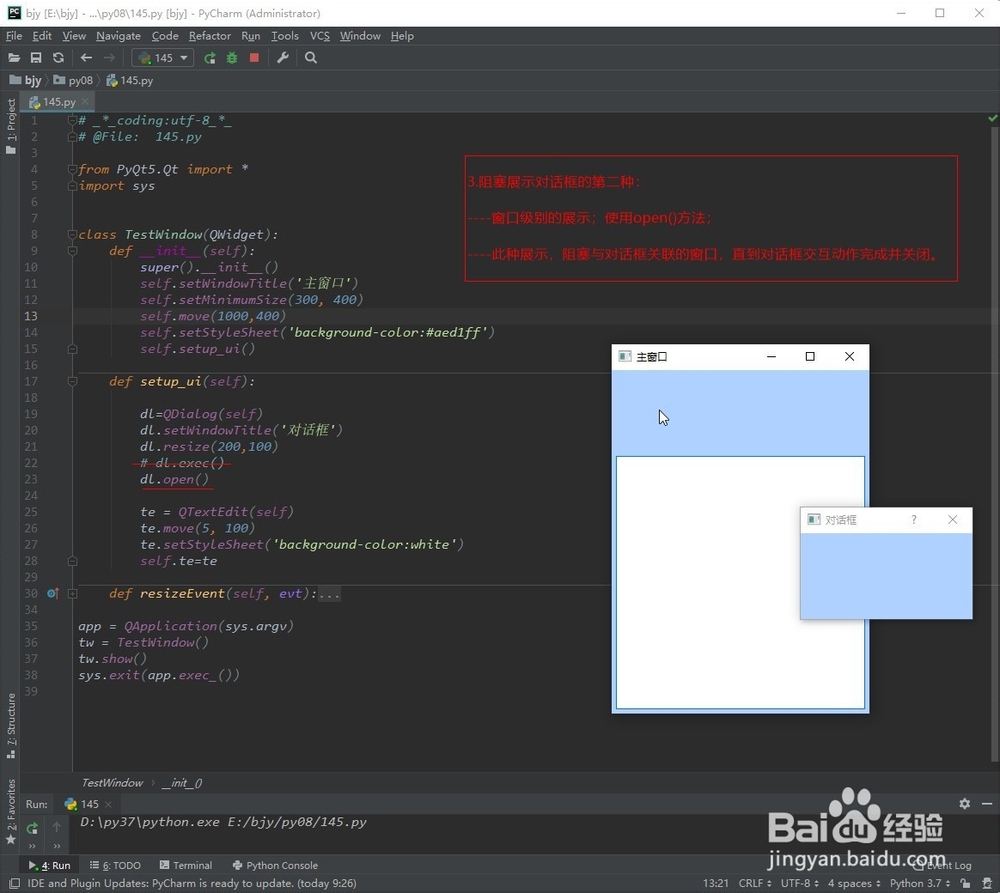This screenshot has width=1000, height=893.
Task: Rerun 145 using the green toolbar icon
Action: point(209,58)
